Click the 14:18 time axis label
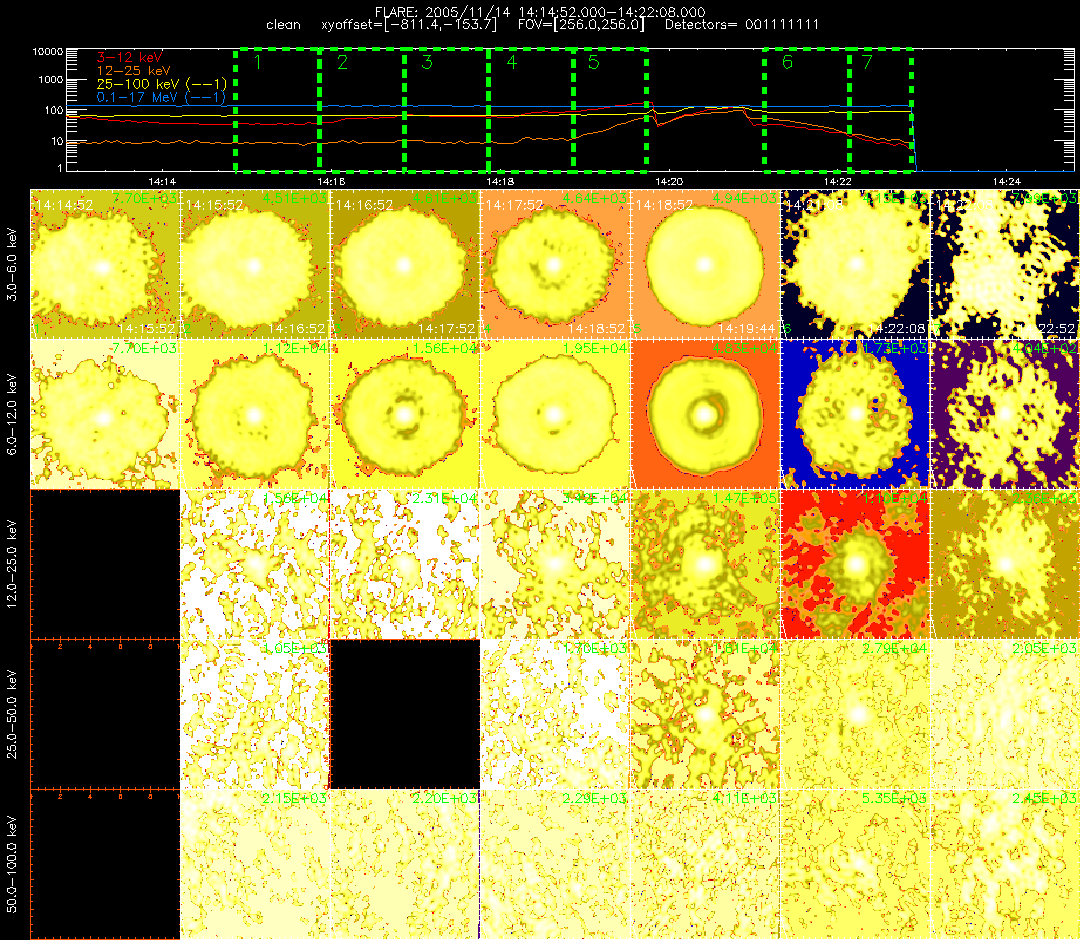Viewport: 1080px width, 940px height. 500,181
